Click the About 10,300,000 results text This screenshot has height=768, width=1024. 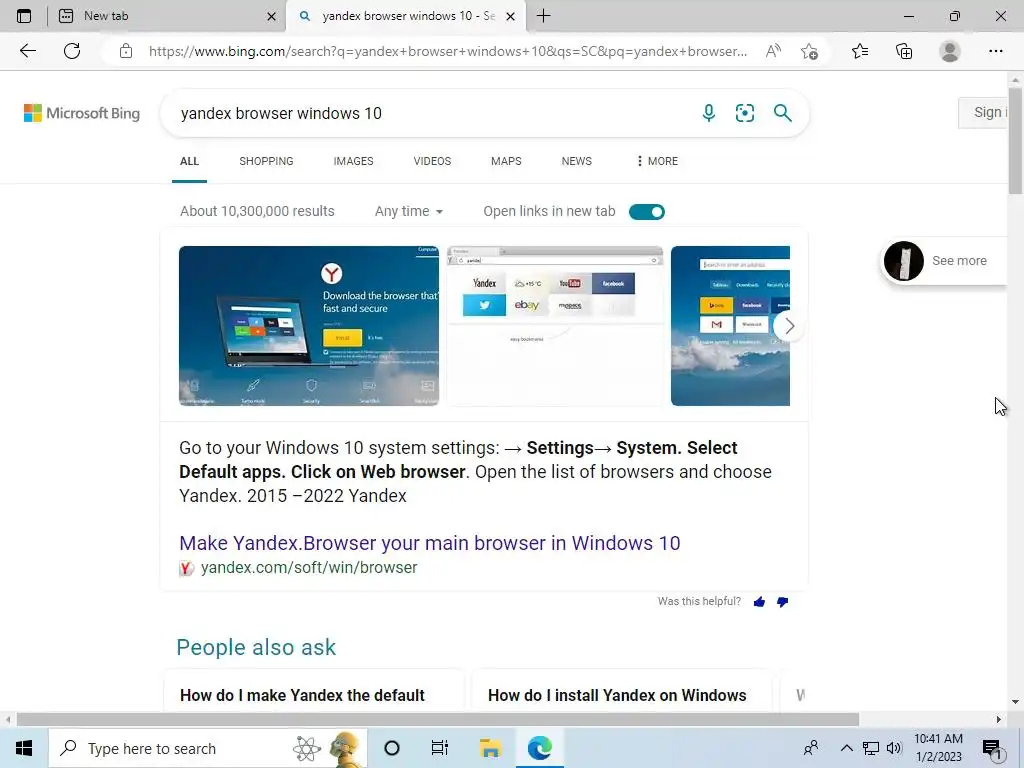tap(257, 212)
